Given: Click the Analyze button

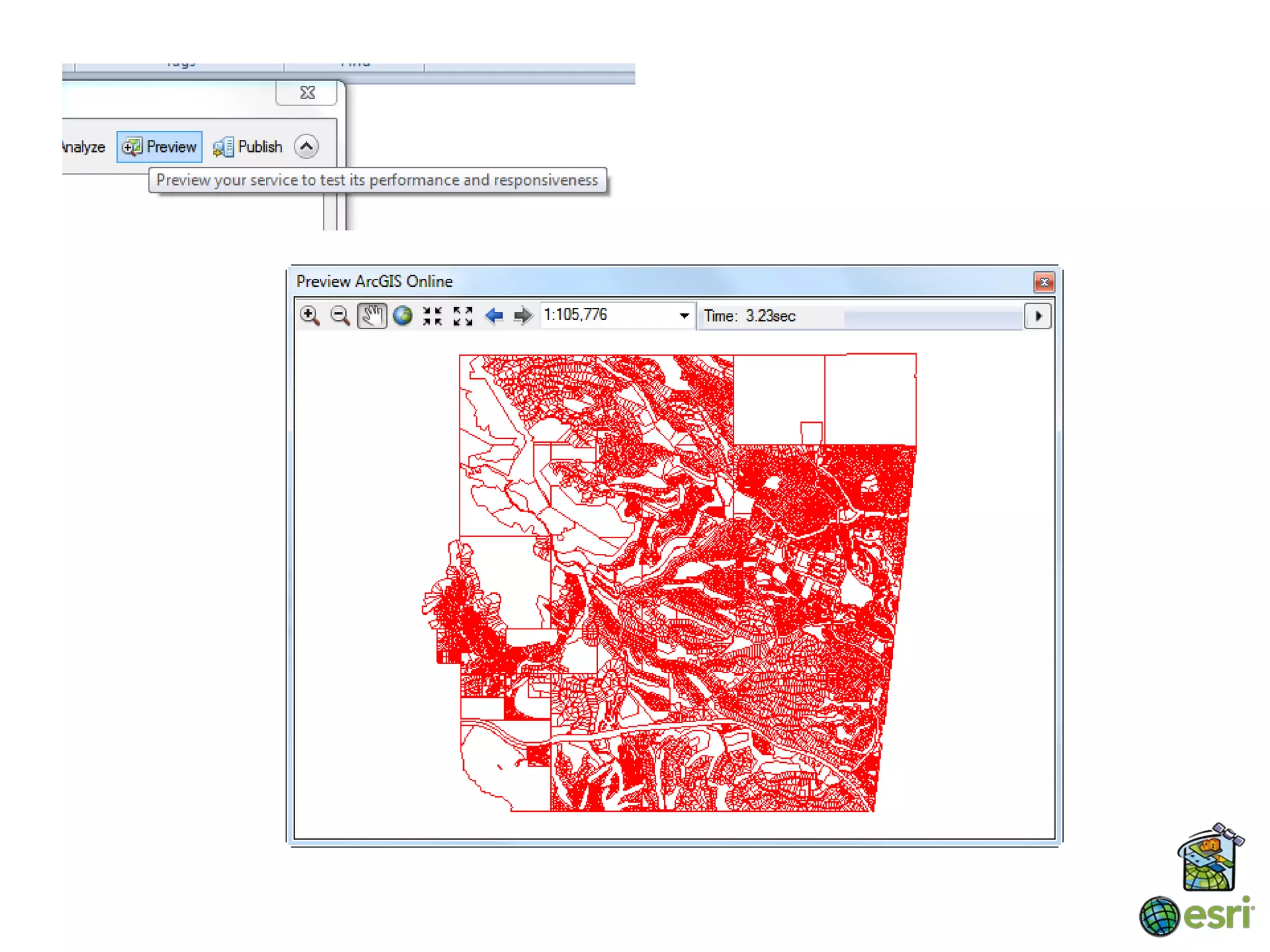Looking at the screenshot, I should [84, 147].
